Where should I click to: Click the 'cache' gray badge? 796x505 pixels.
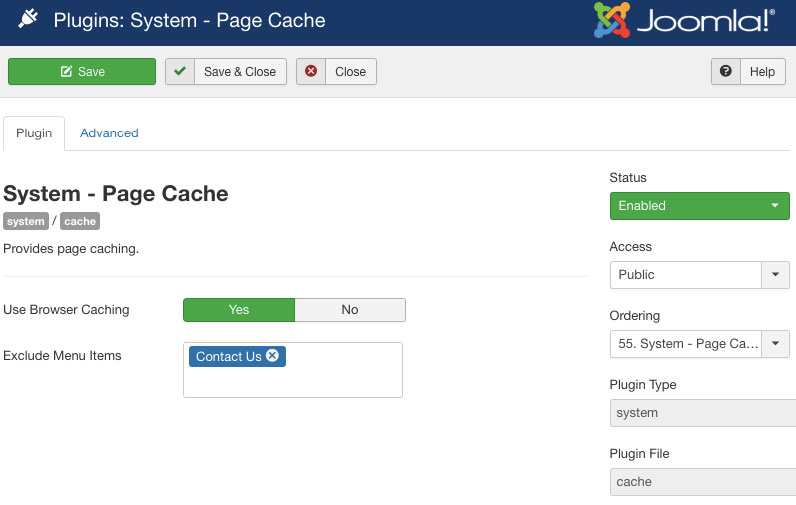coord(80,221)
